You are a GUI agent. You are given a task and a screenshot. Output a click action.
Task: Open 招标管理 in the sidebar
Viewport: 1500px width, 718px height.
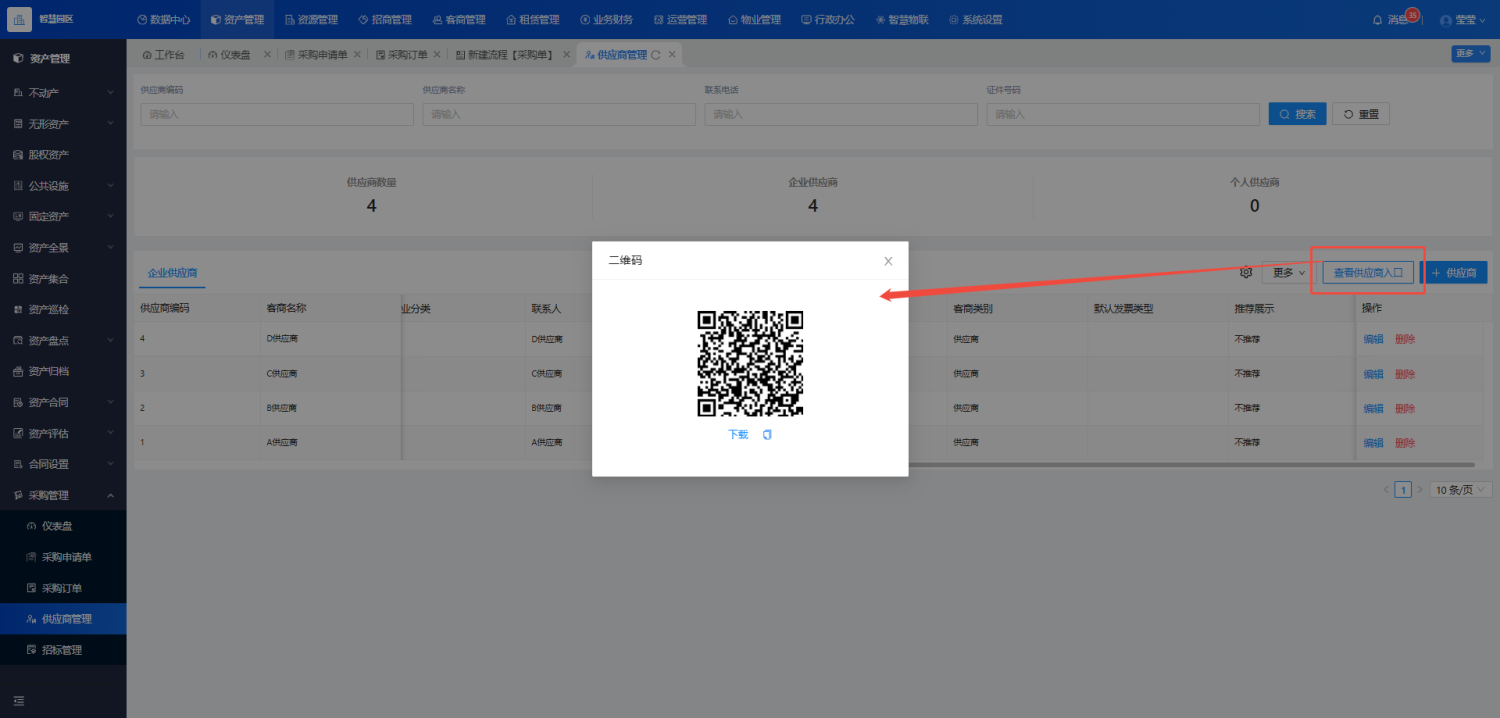pos(63,651)
